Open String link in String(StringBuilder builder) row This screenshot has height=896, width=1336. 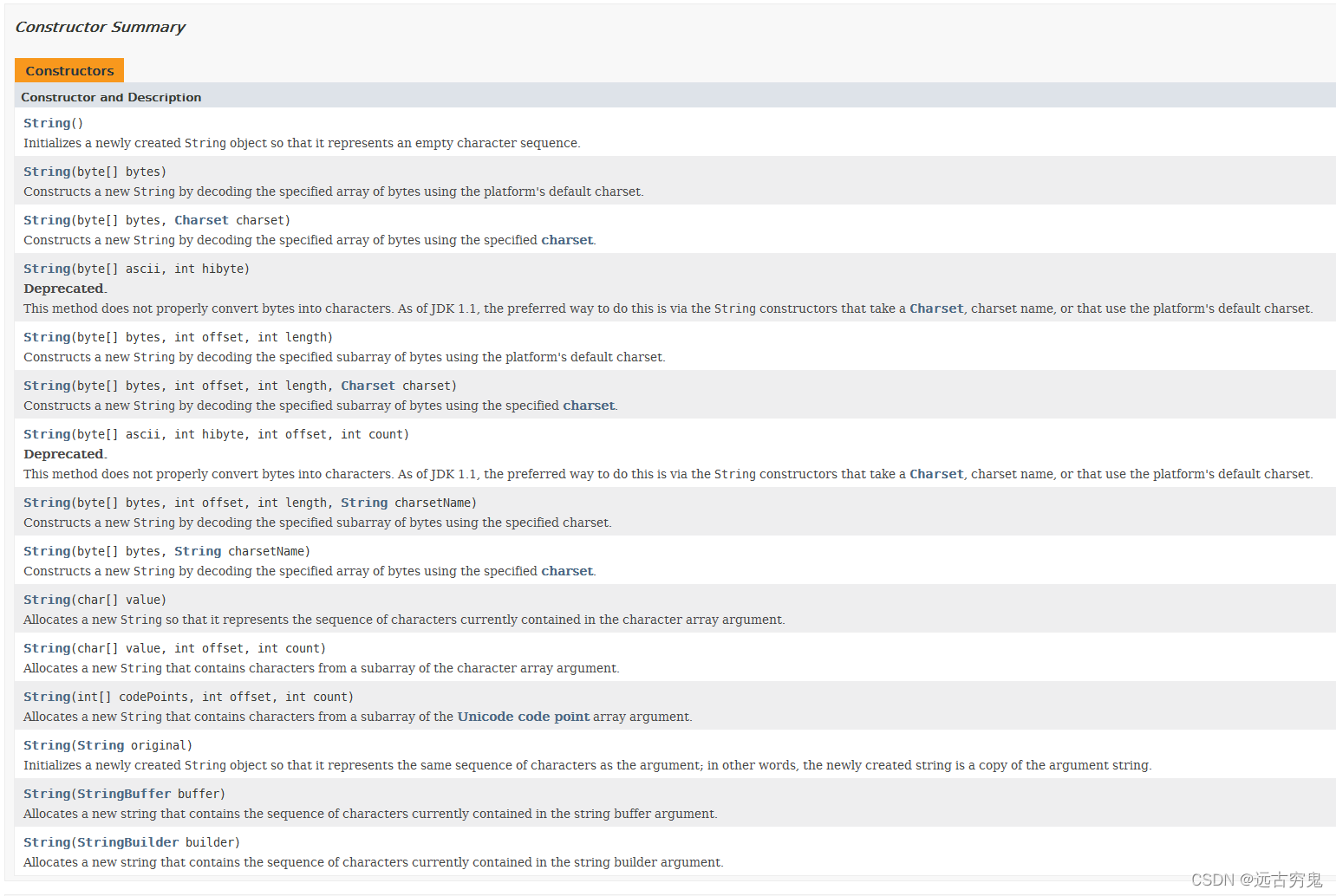point(47,842)
